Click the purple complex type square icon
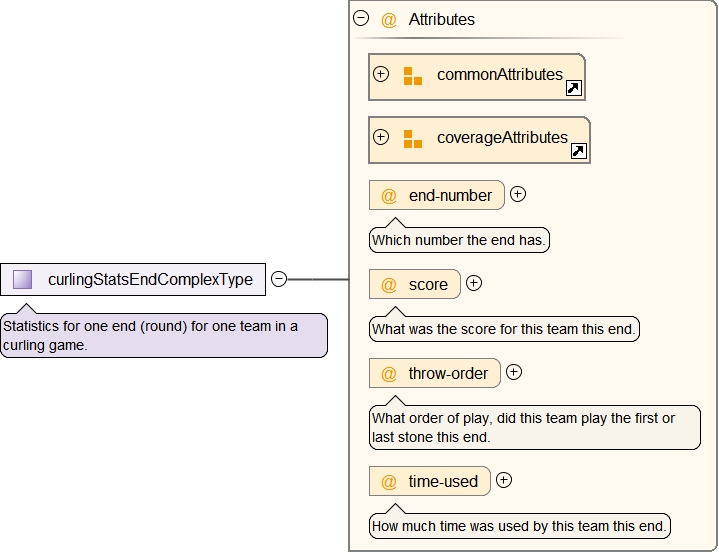Screen dimensions: 719x553 23,280
